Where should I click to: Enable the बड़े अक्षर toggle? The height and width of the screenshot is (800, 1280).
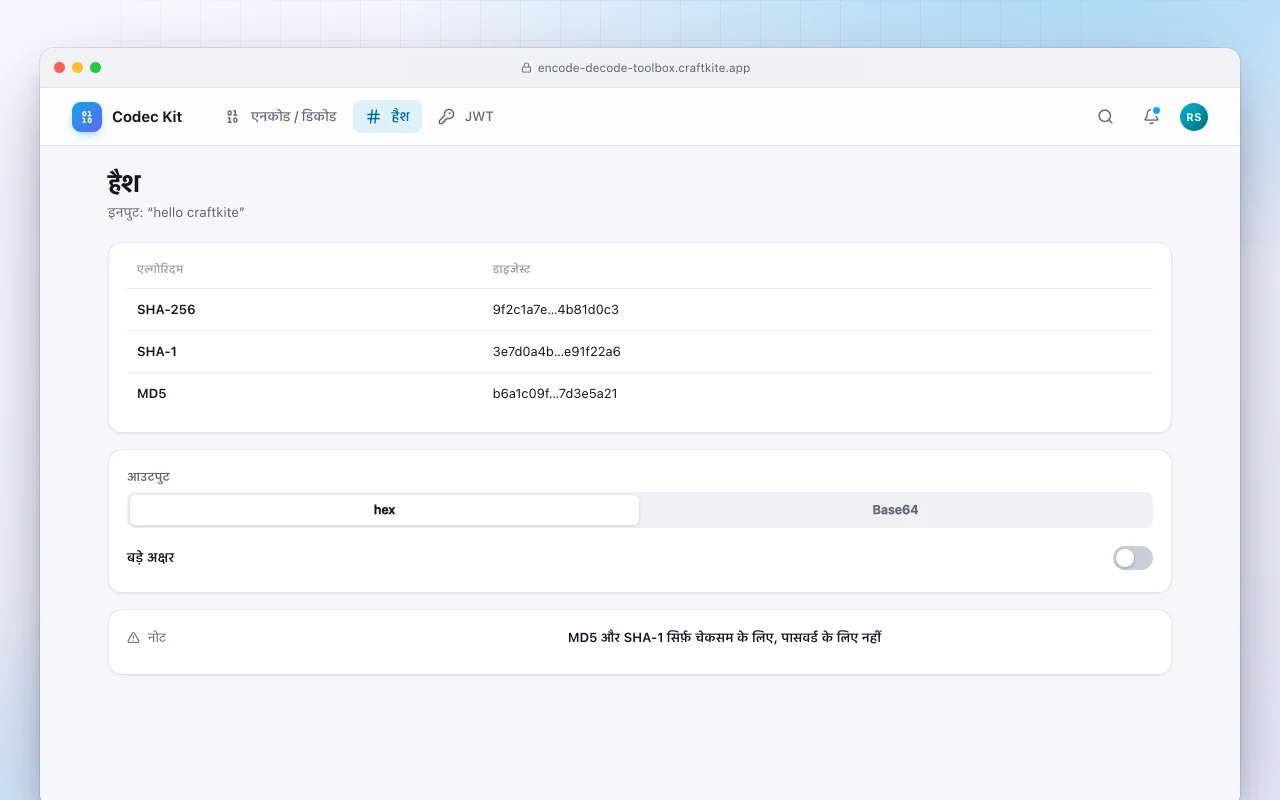(1132, 558)
